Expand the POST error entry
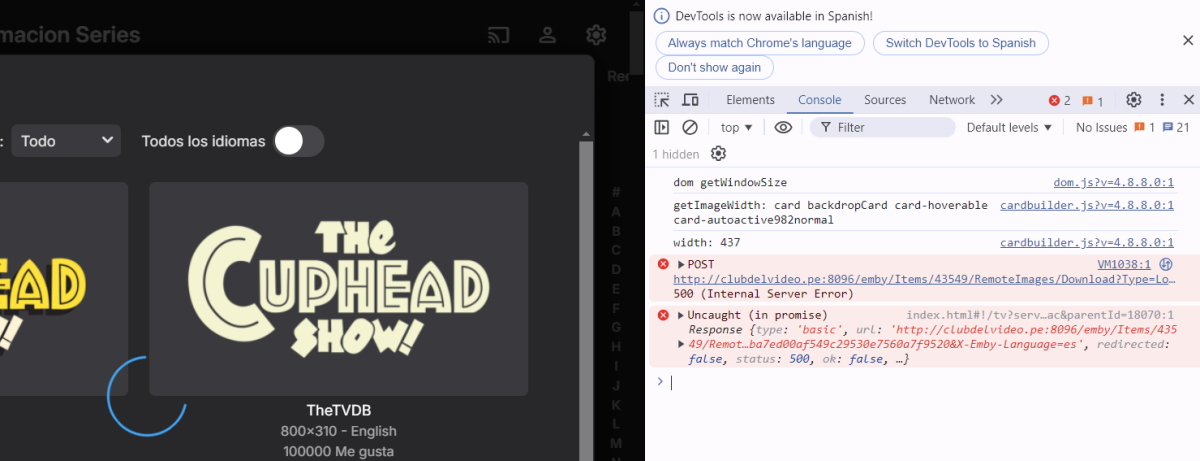The height and width of the screenshot is (461, 1200). click(682, 265)
